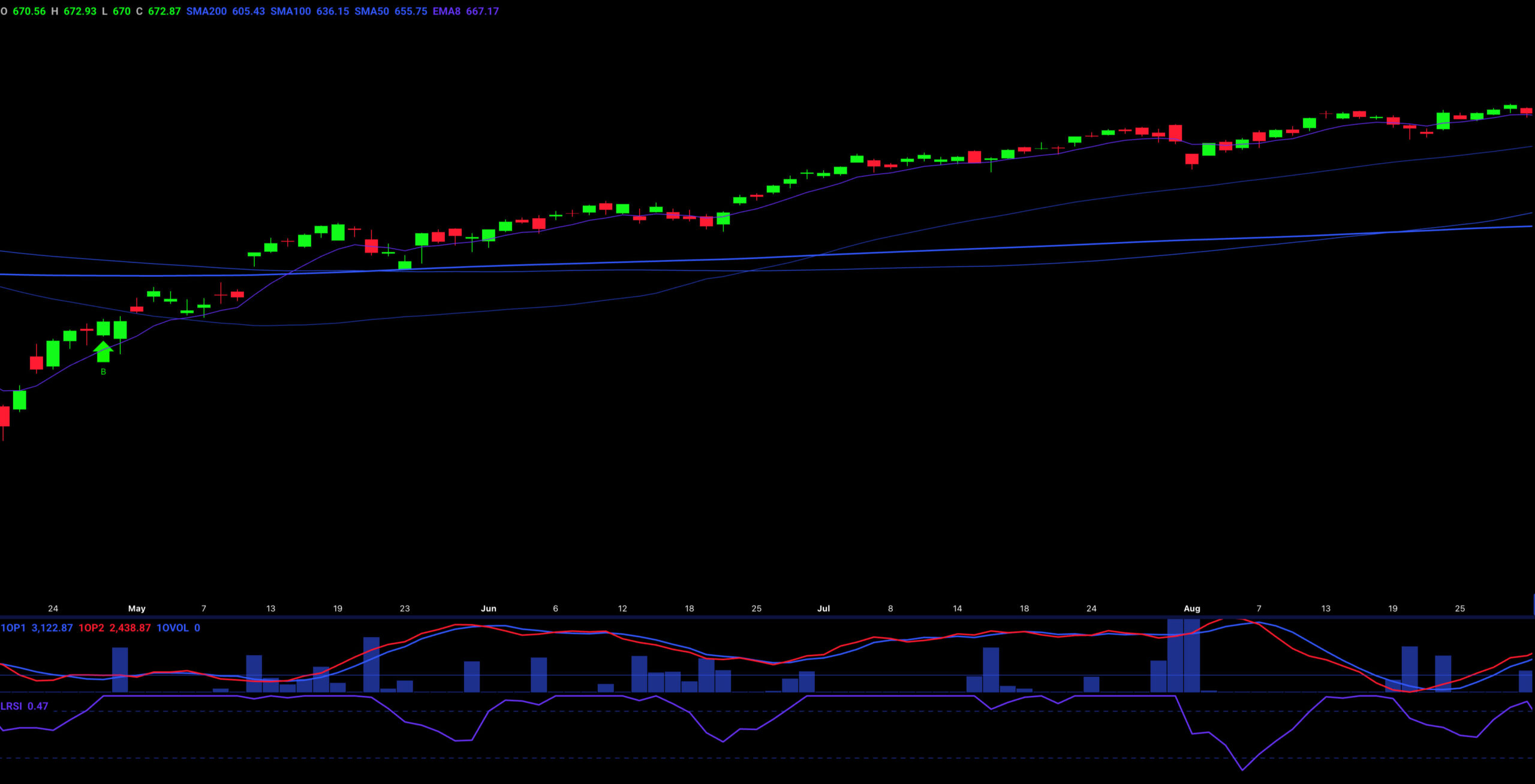The width and height of the screenshot is (1535, 784).
Task: Click the 'Jun' date axis label
Action: point(489,608)
